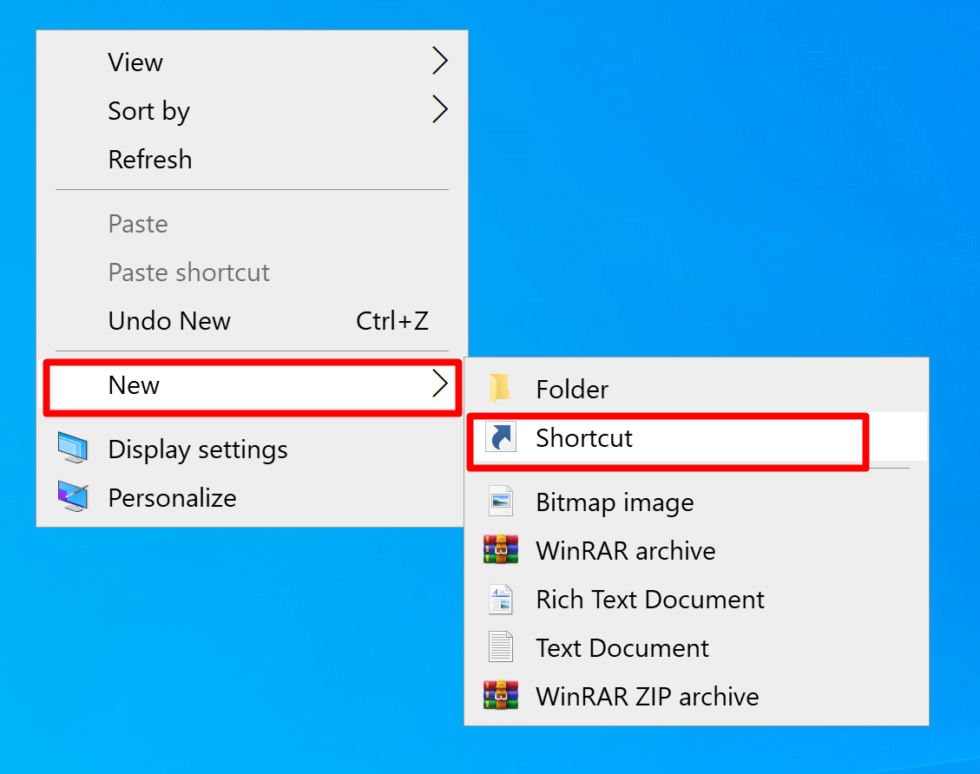980x774 pixels.
Task: Click the WinRAR ZIP archive icon
Action: click(501, 697)
